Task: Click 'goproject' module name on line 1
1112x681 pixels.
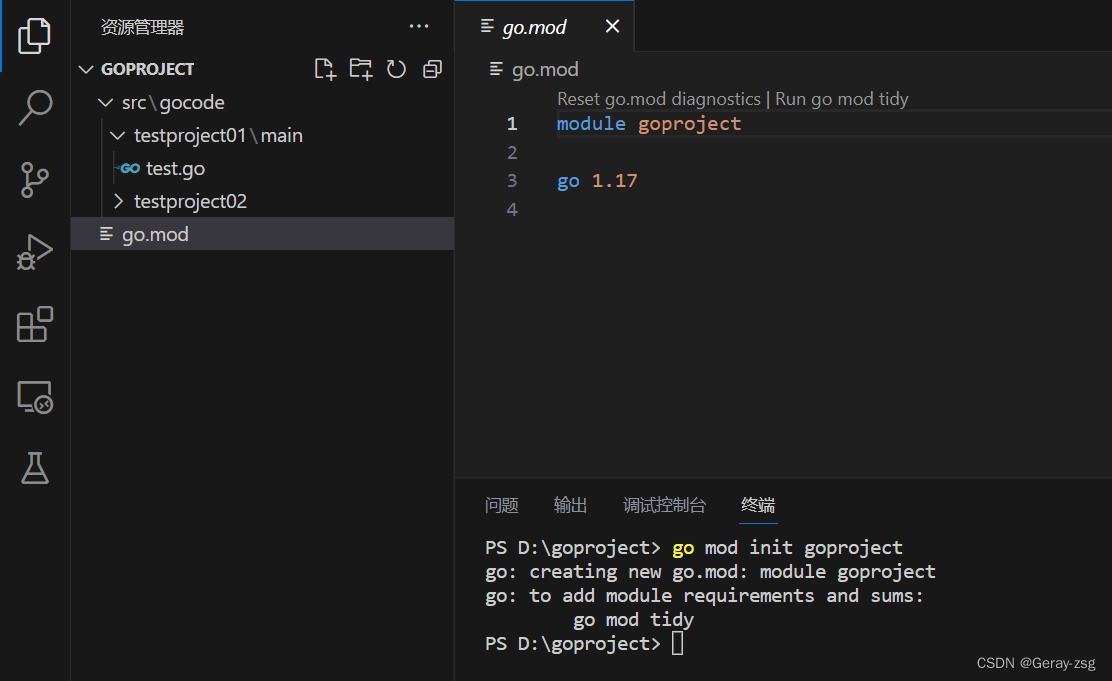Action: (689, 124)
